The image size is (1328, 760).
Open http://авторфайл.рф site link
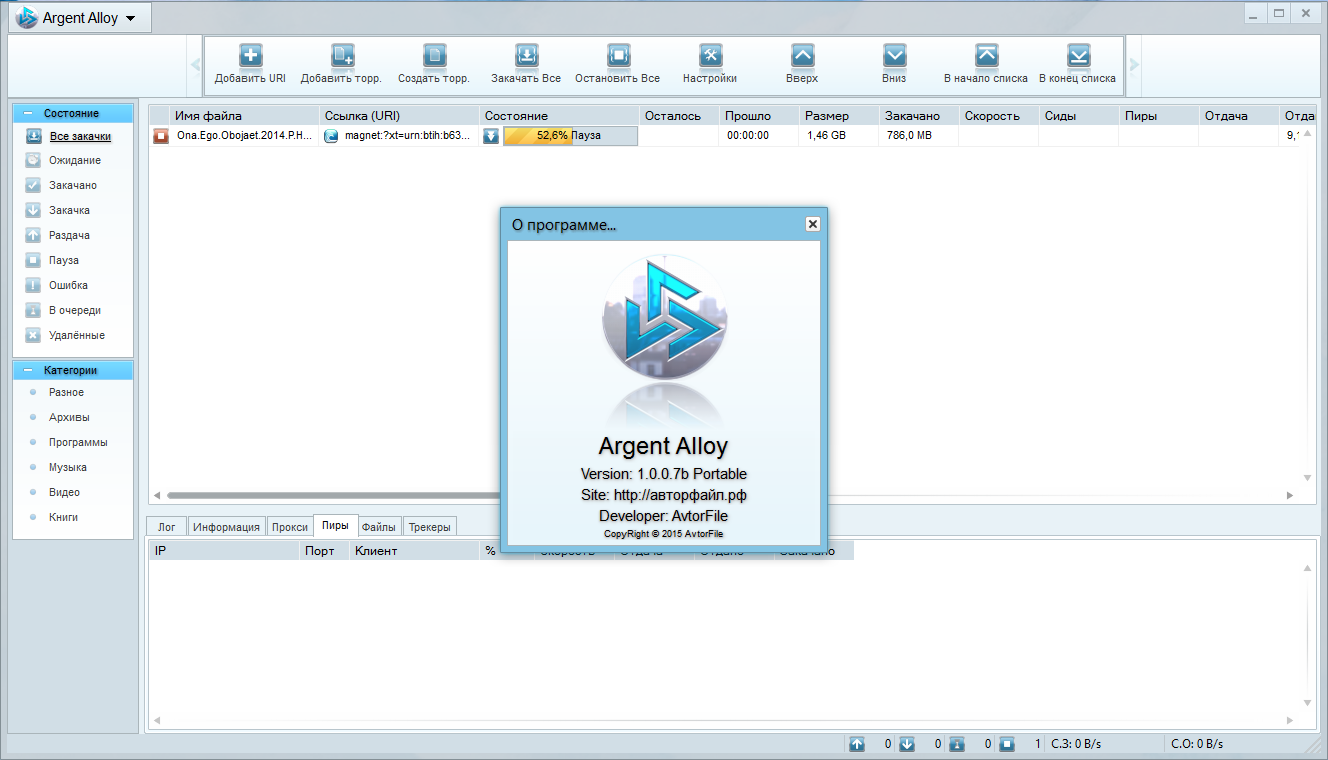[x=680, y=494]
